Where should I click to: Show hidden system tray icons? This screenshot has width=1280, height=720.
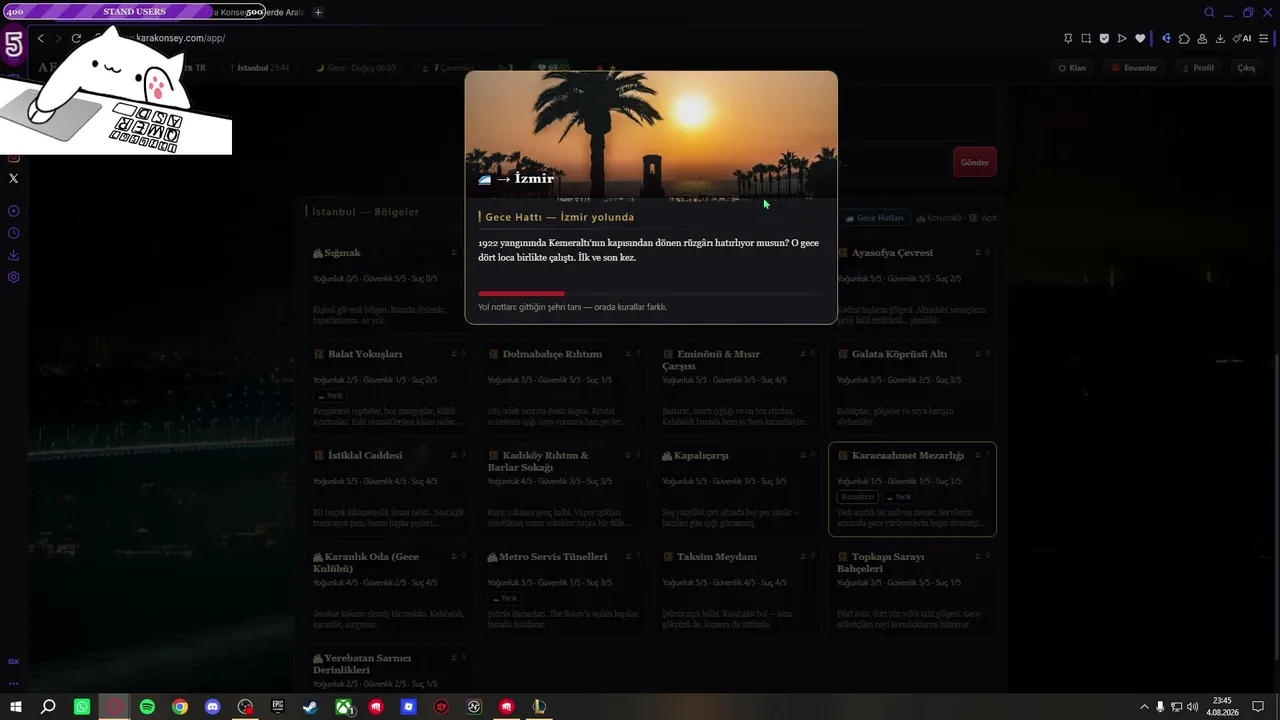coord(1145,707)
